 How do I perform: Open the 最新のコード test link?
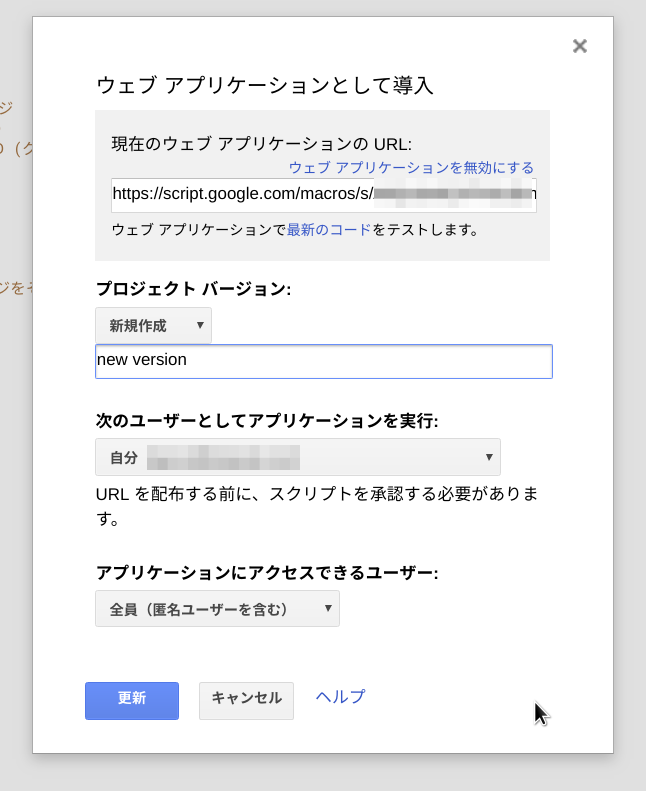click(x=329, y=229)
